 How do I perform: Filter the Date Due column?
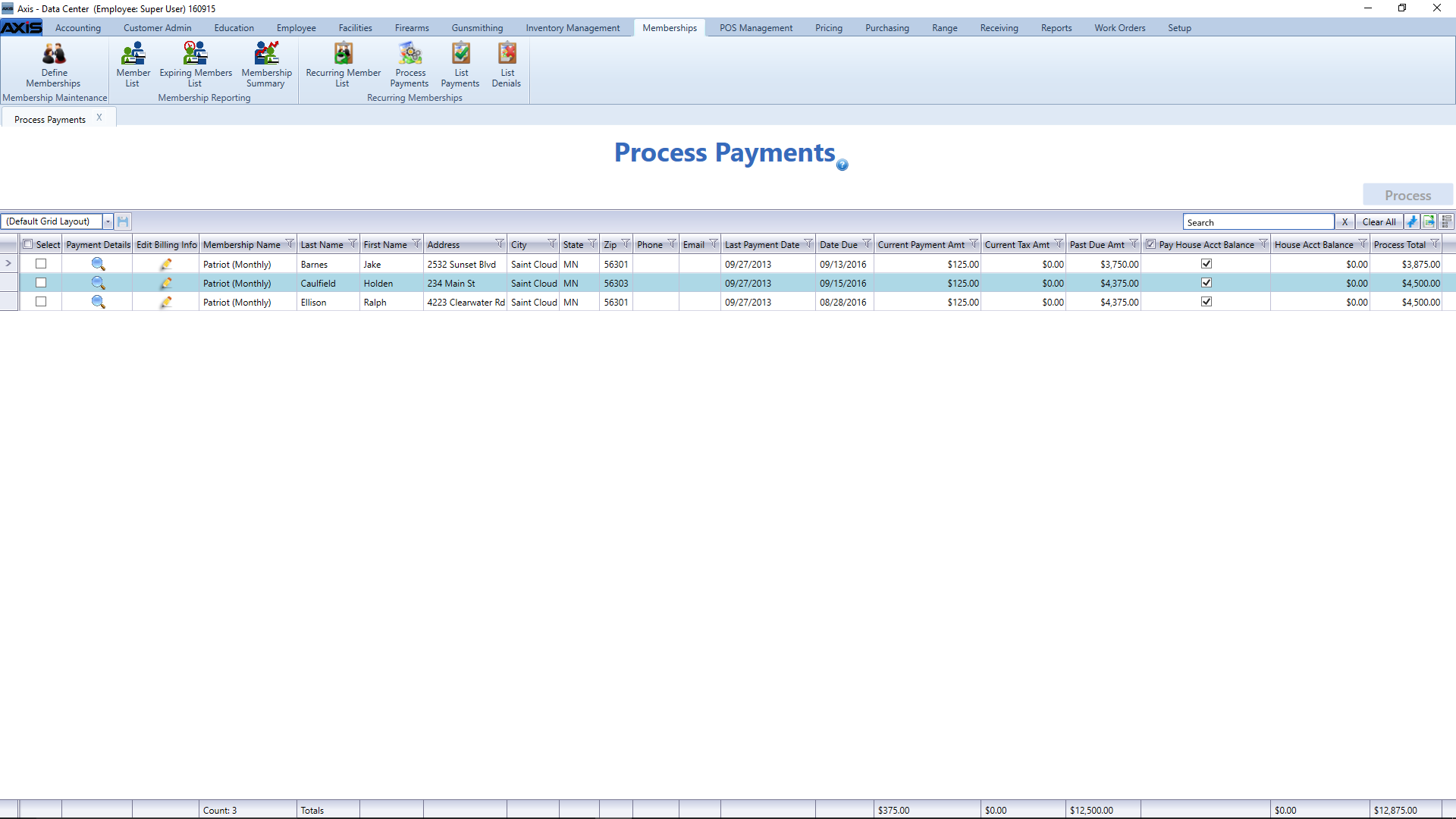tap(867, 244)
